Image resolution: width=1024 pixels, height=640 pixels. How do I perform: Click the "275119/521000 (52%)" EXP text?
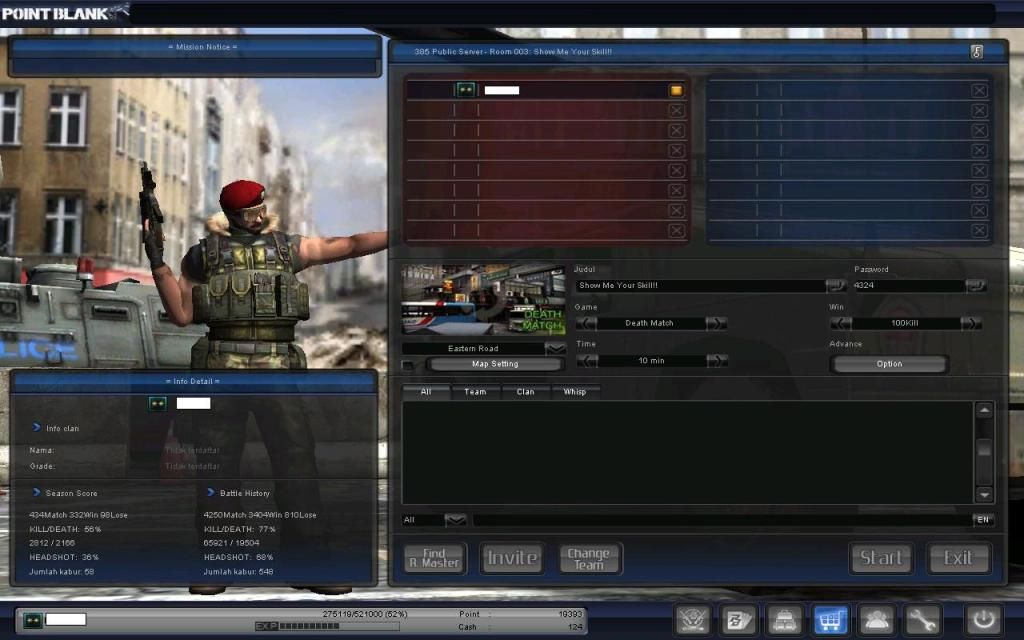(x=365, y=614)
